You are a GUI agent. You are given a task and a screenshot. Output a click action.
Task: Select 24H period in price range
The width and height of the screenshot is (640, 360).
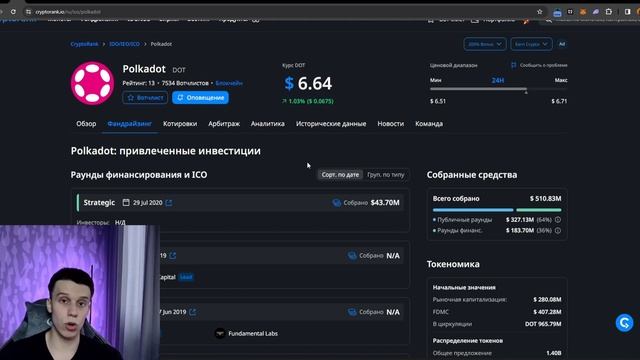tap(498, 80)
